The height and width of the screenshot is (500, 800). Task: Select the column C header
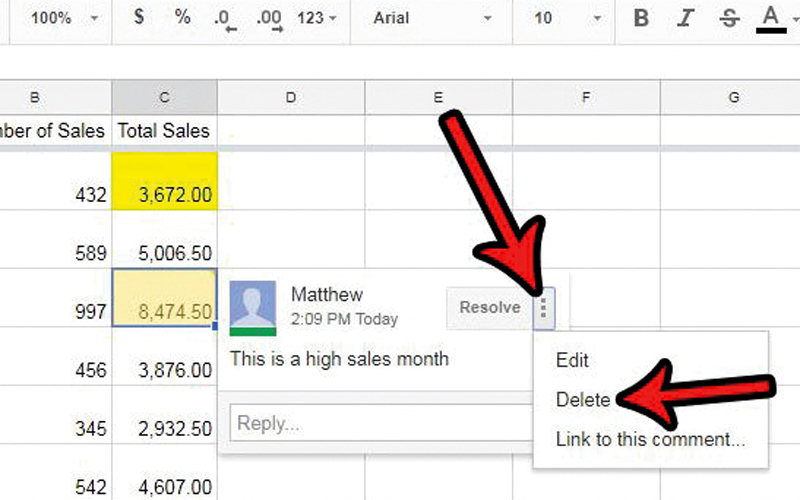click(164, 97)
